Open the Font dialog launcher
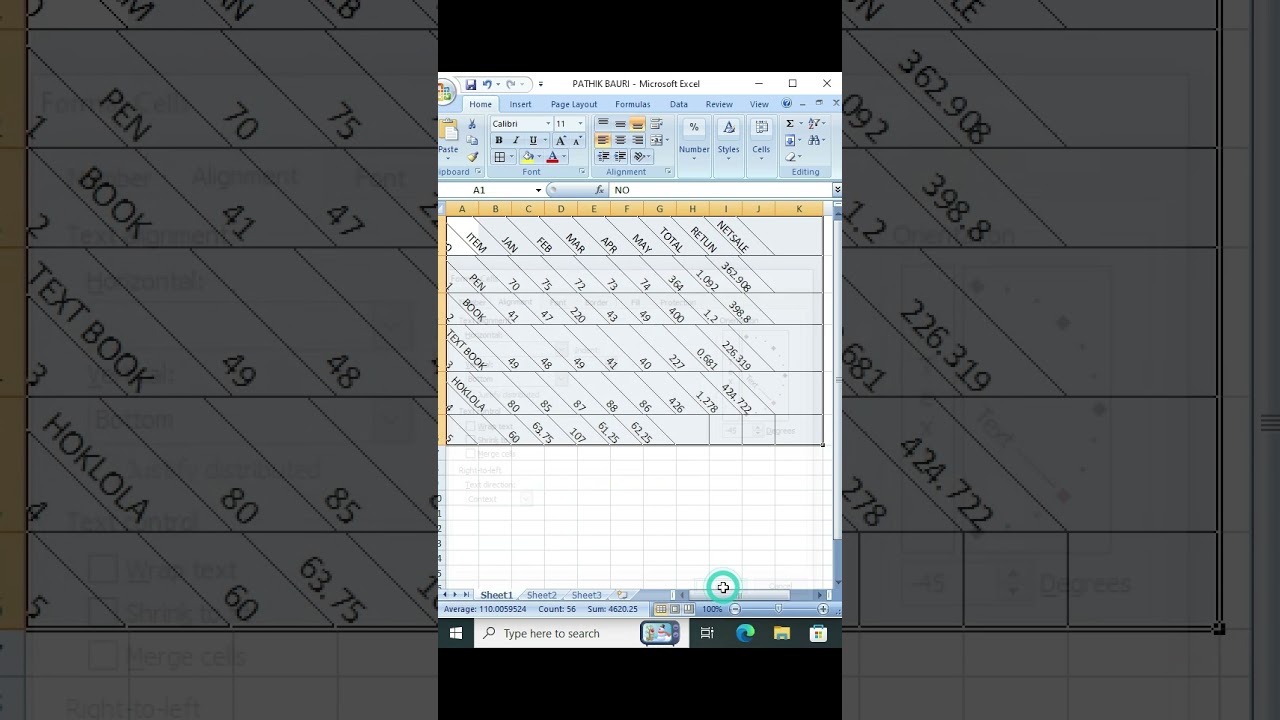Viewport: 1280px width, 720px height. point(580,172)
